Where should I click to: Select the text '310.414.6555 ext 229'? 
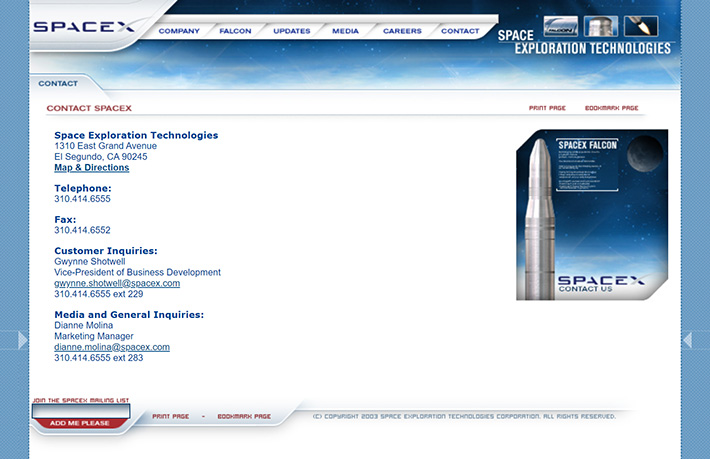(x=99, y=294)
